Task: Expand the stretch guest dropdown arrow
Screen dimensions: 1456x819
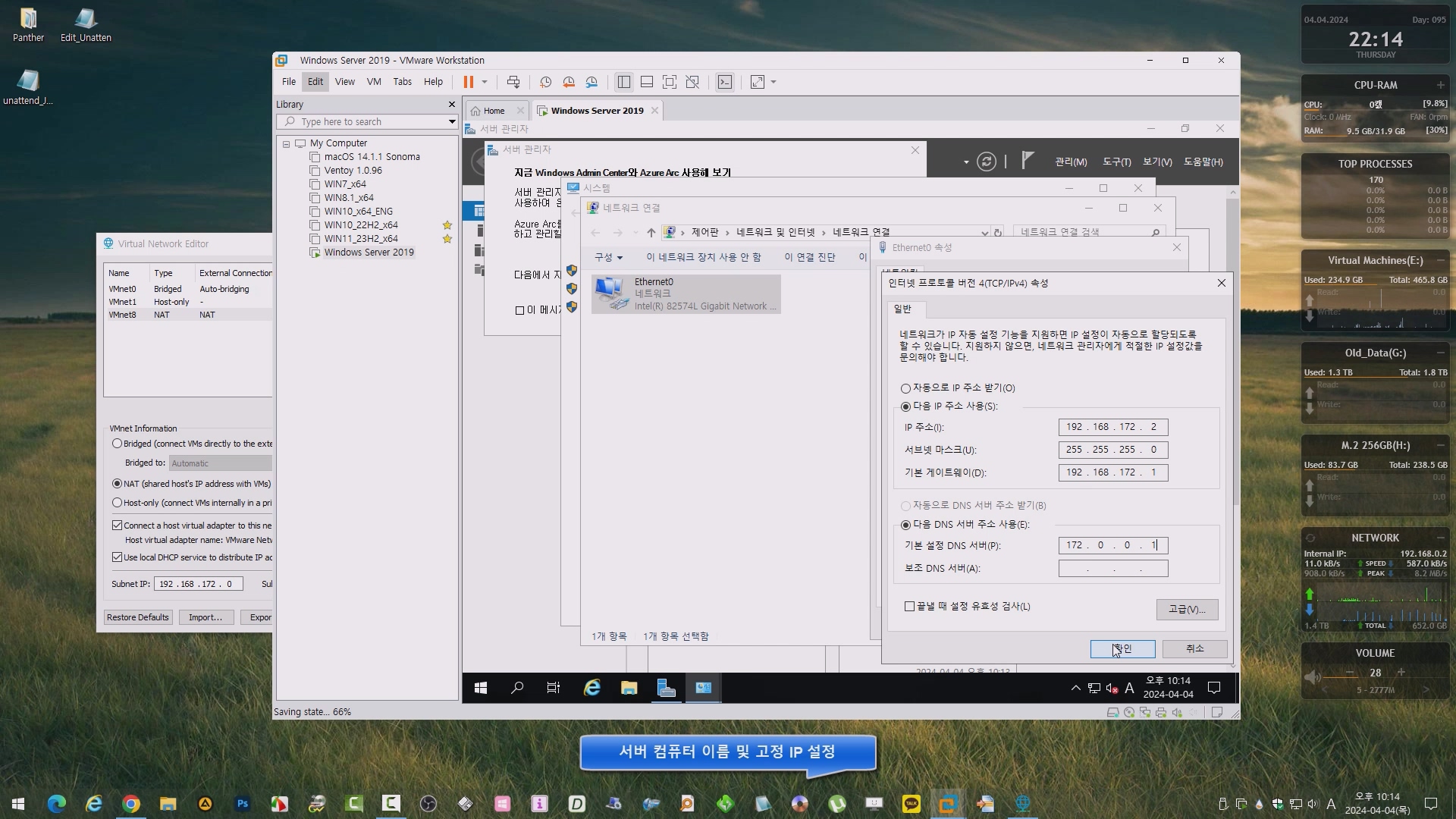Action: click(x=773, y=82)
